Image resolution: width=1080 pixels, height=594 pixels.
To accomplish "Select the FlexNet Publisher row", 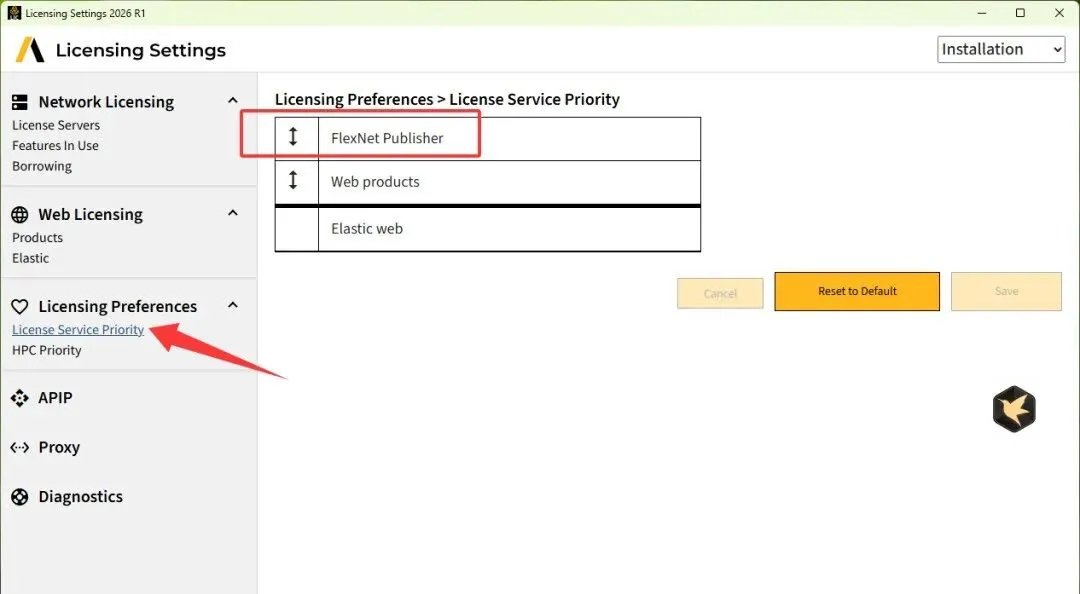I will pyautogui.click(x=488, y=139).
